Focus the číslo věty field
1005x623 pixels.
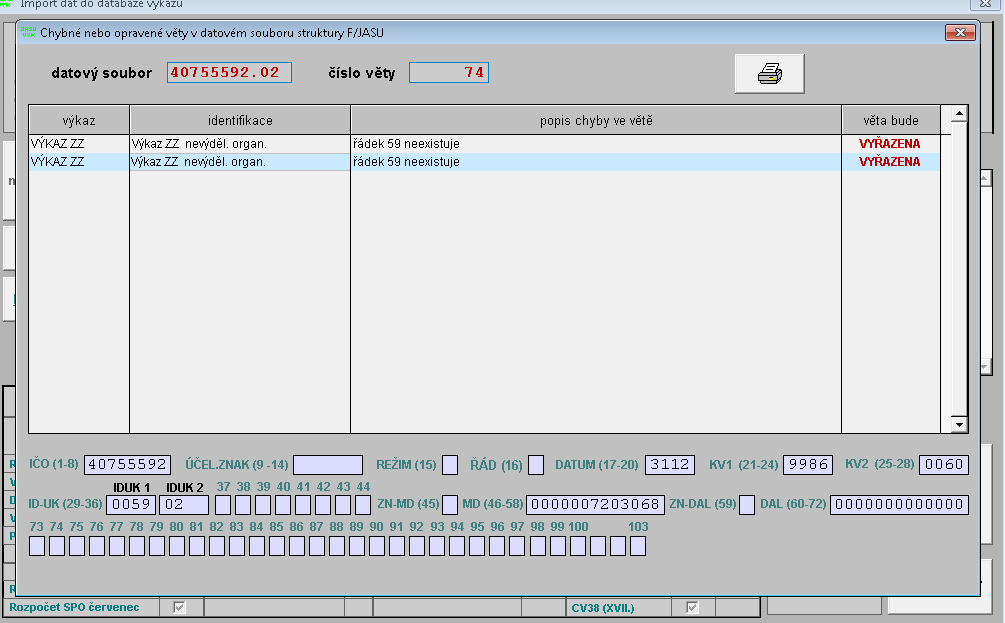pos(449,72)
